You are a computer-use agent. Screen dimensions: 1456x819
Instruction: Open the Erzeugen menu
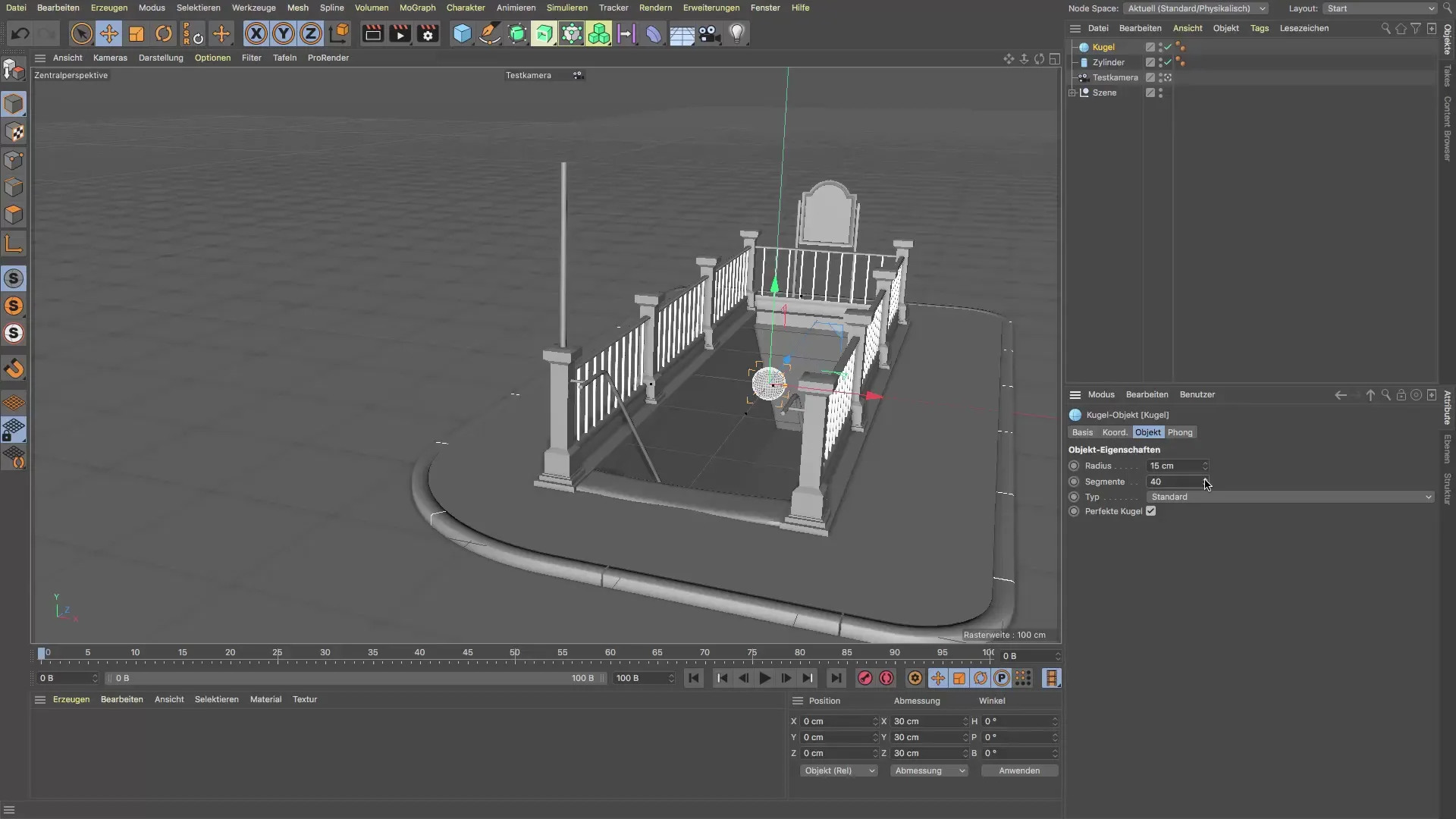(x=108, y=8)
